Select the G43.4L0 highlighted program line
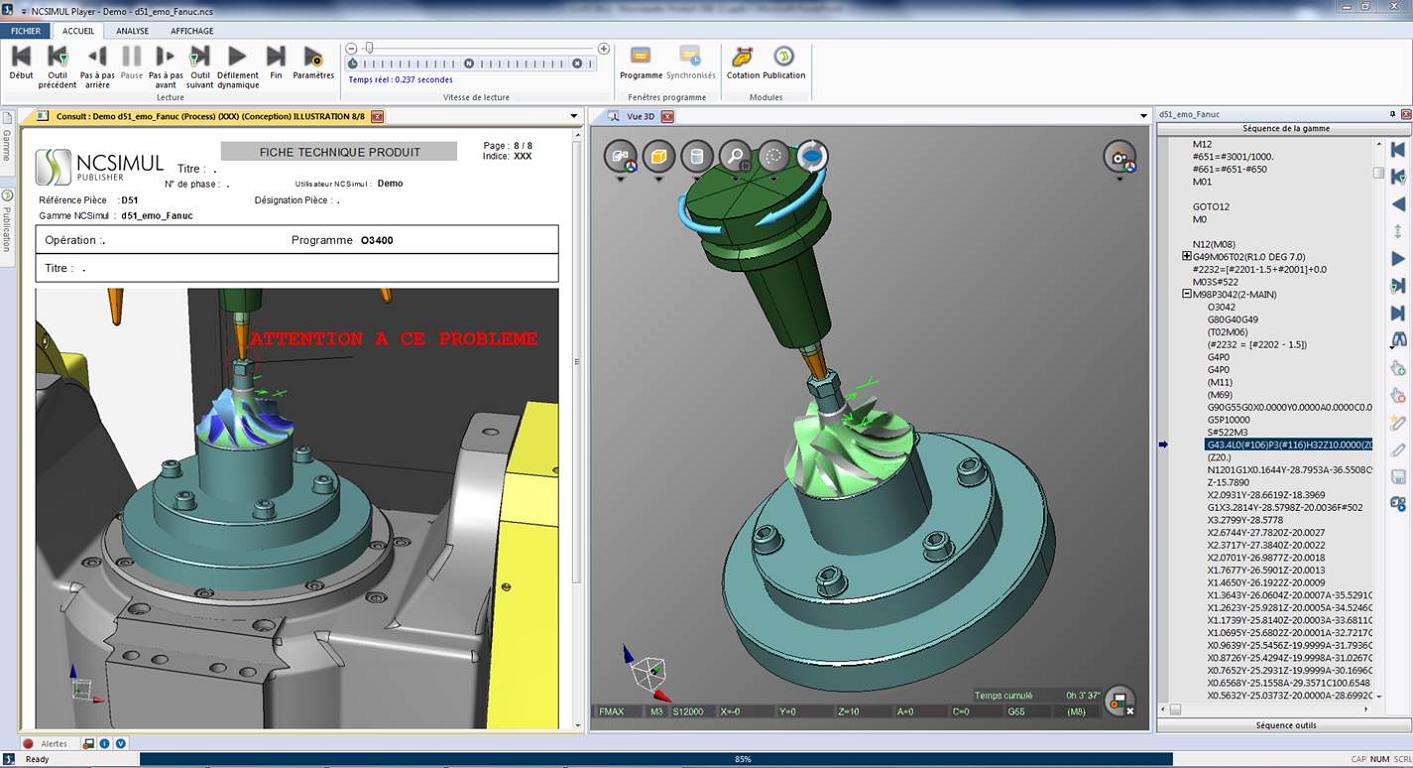 tap(1289, 445)
